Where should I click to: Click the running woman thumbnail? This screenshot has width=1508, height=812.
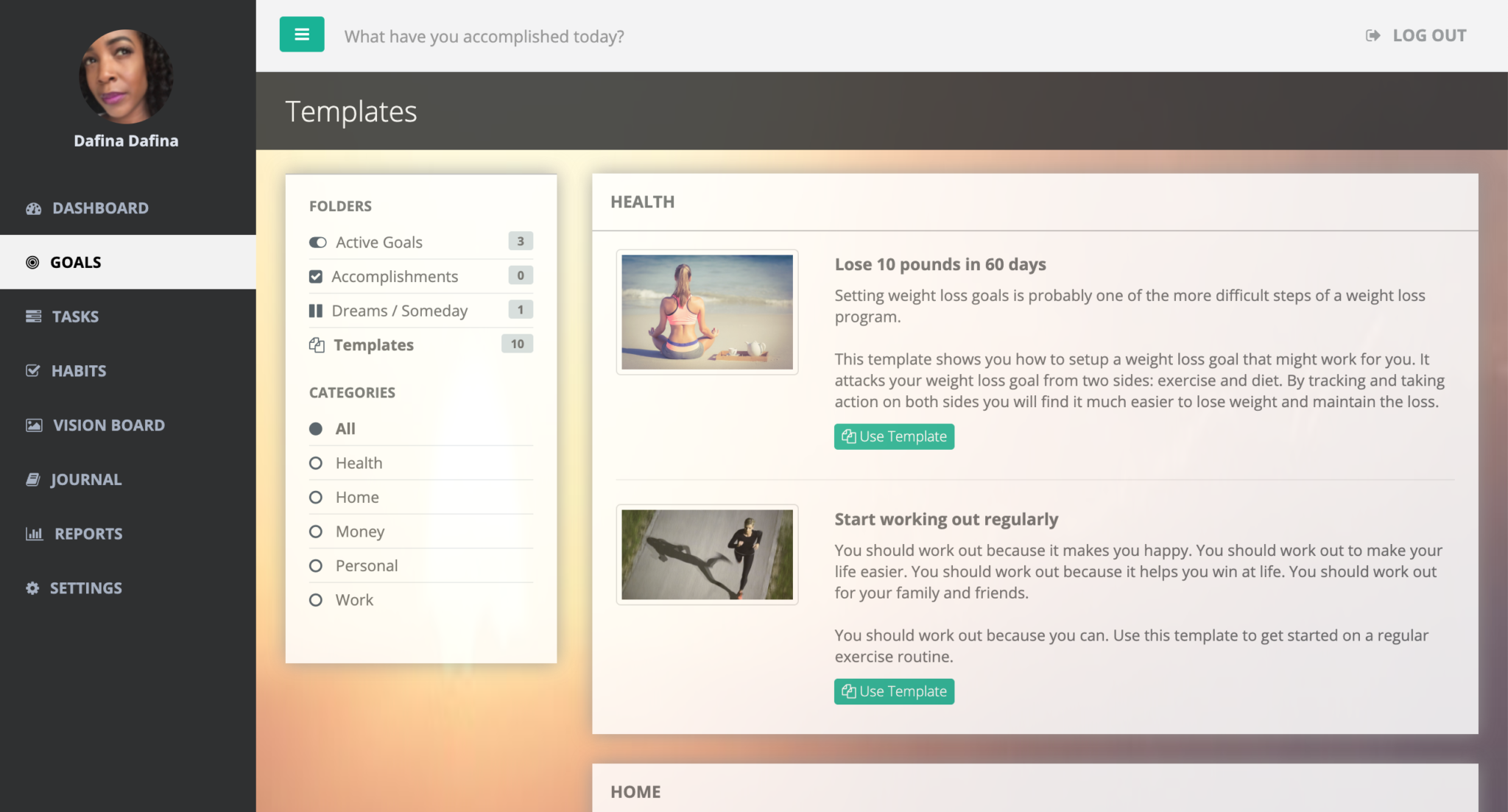[x=707, y=554]
